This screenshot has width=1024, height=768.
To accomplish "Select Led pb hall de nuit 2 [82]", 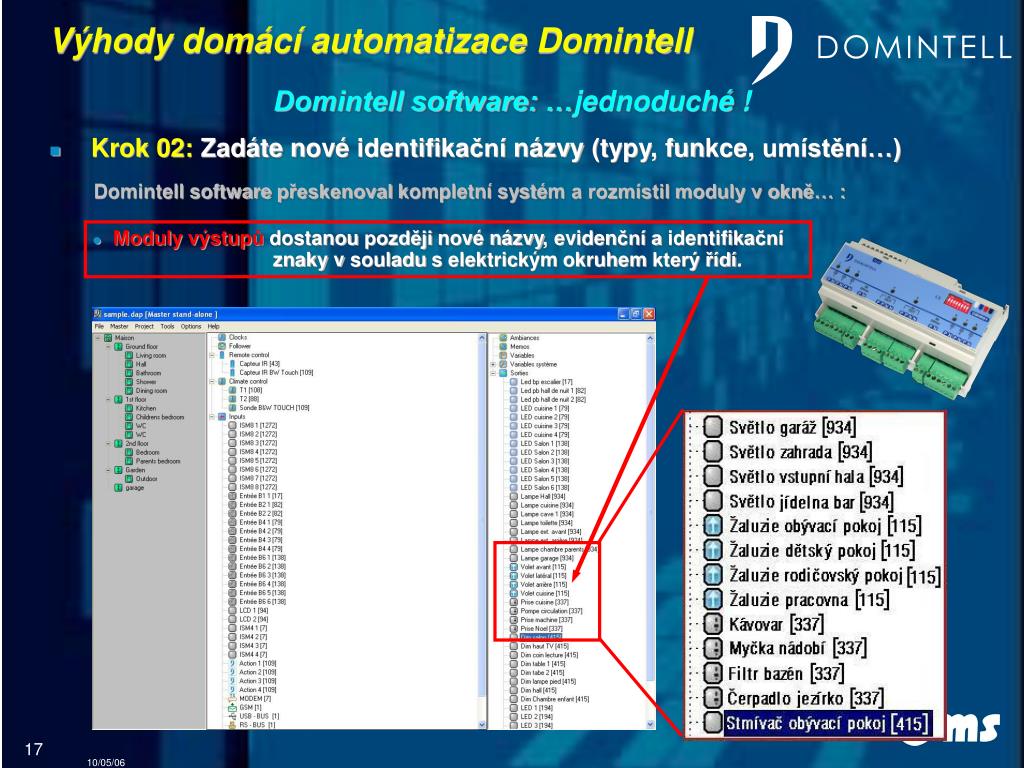I will coord(553,399).
